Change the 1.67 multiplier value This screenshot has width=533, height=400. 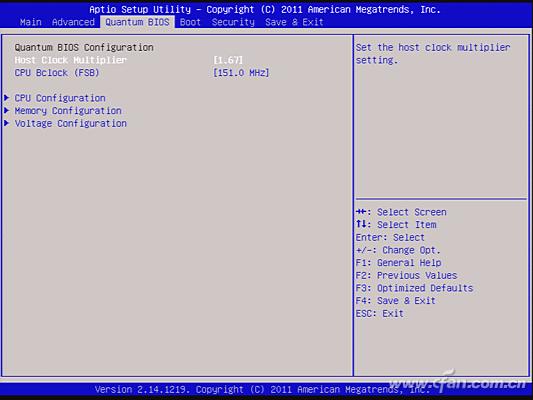pyautogui.click(x=228, y=60)
